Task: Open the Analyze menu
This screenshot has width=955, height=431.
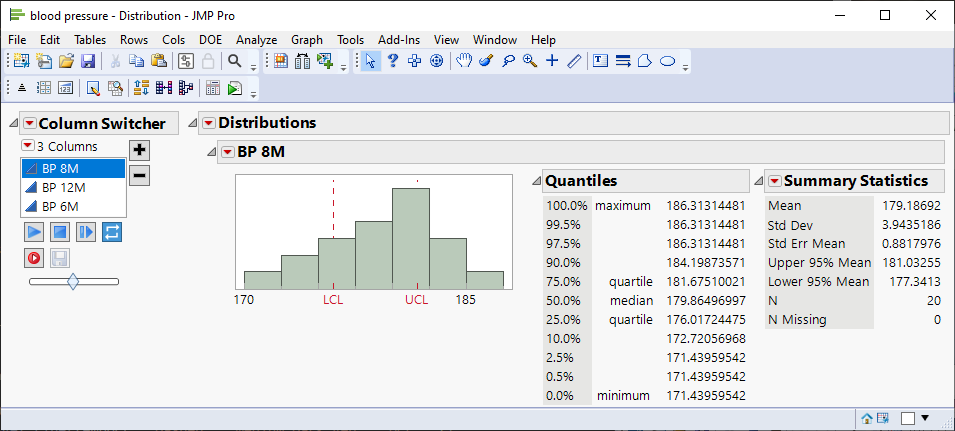Action: coord(256,40)
